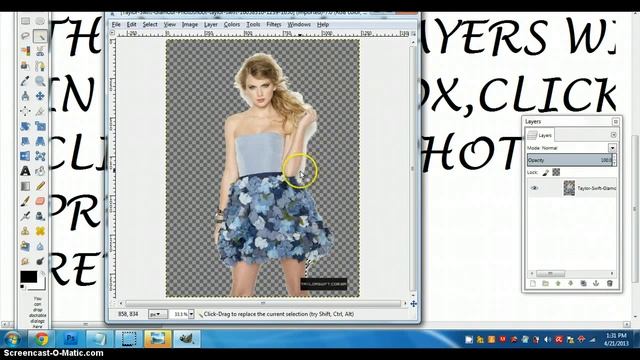Select the Airbrush tool

25,216
